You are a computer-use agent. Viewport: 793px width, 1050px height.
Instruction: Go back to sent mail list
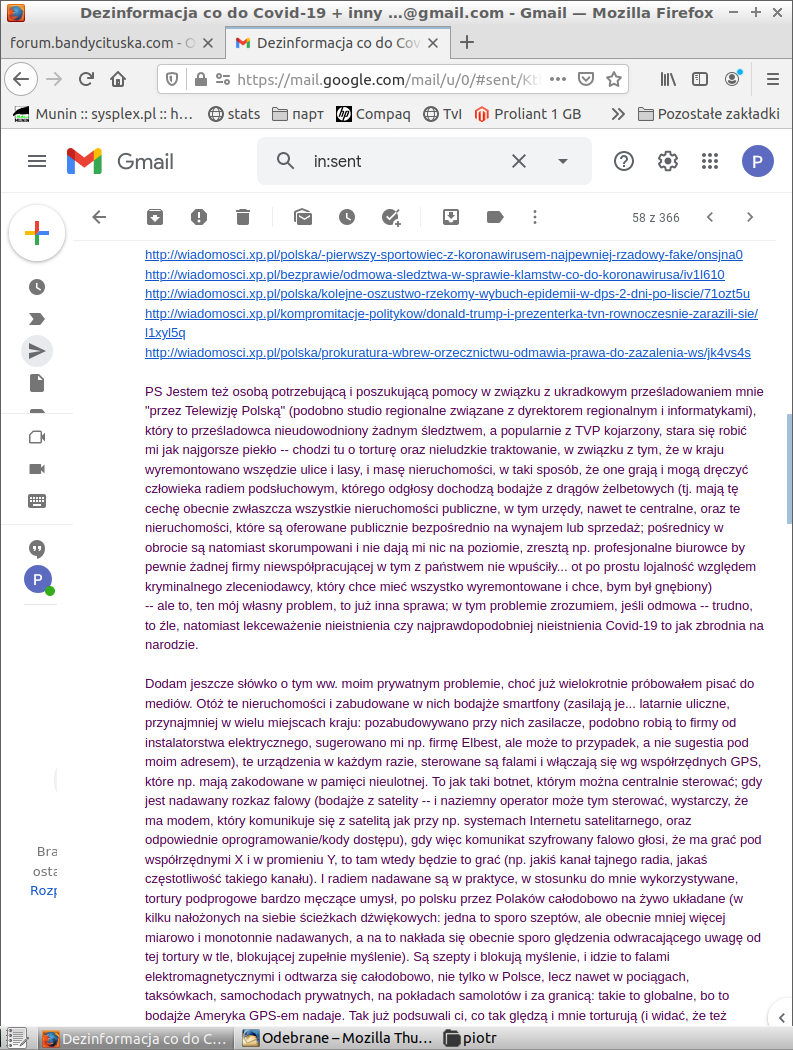click(99, 217)
